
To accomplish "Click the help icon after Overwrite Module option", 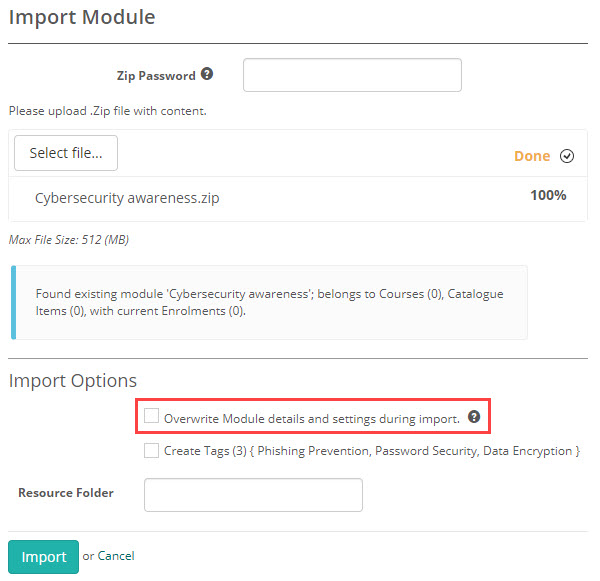I will 474,417.
